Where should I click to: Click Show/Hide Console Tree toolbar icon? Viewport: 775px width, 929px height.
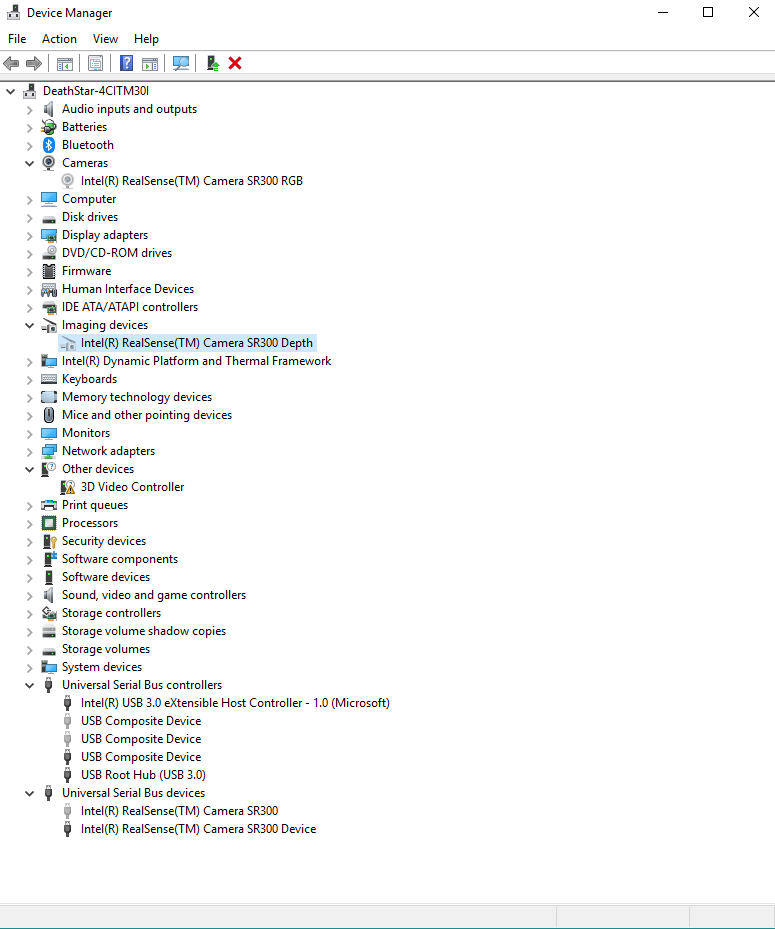pyautogui.click(x=65, y=63)
